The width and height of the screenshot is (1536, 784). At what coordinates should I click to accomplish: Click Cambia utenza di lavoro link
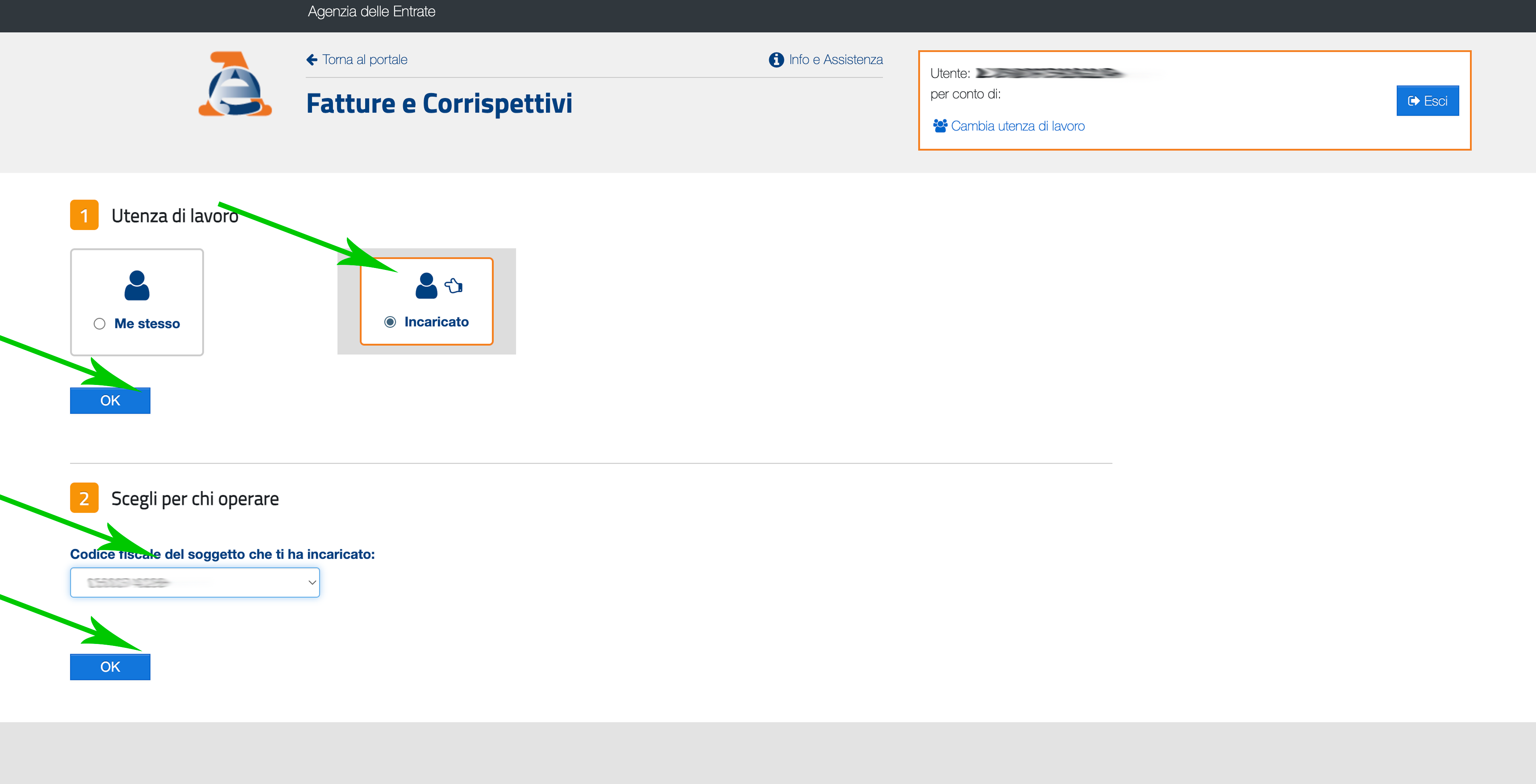pos(1017,126)
